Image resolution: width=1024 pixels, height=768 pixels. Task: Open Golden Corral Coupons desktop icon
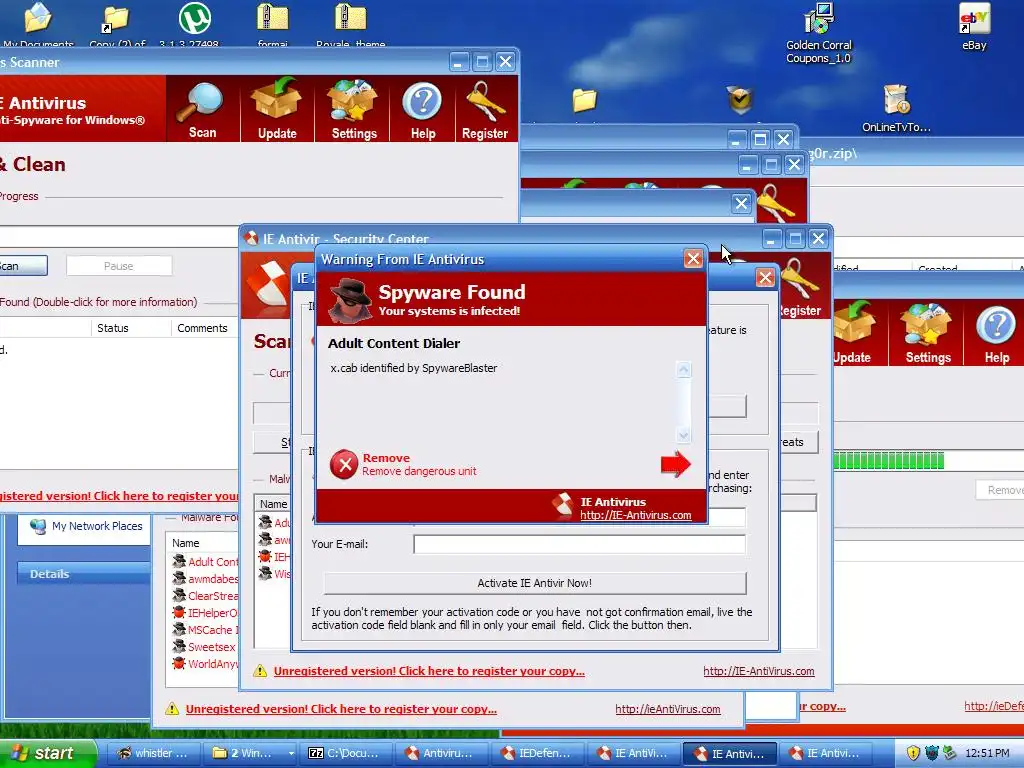(x=819, y=33)
